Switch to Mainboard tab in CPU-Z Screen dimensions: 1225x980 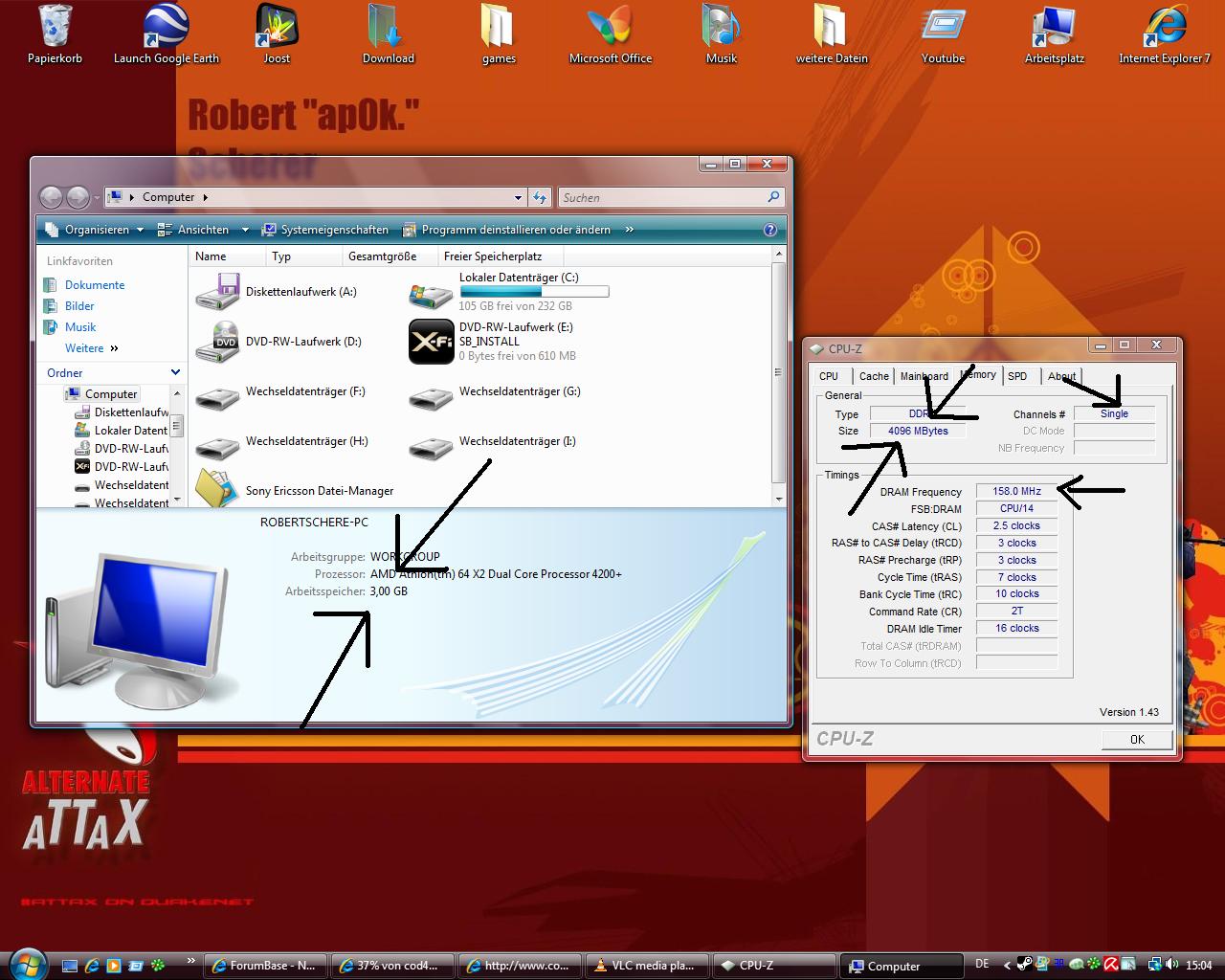tap(923, 376)
